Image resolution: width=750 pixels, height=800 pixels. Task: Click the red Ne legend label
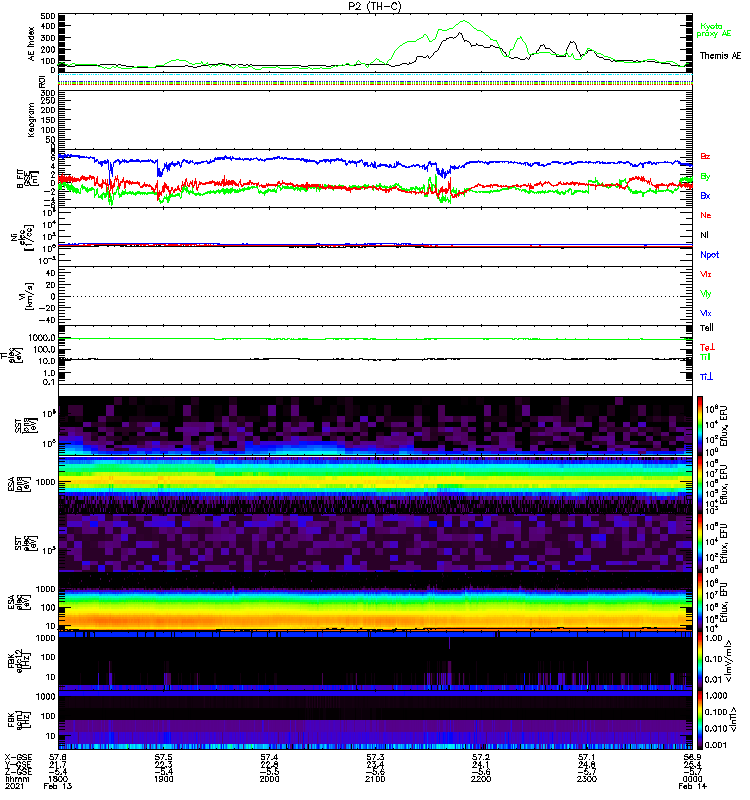(x=706, y=215)
